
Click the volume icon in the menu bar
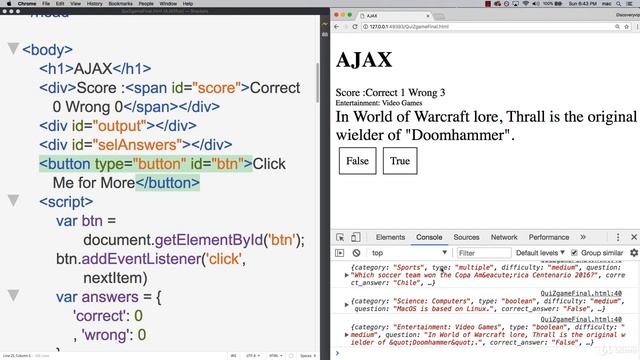point(536,4)
